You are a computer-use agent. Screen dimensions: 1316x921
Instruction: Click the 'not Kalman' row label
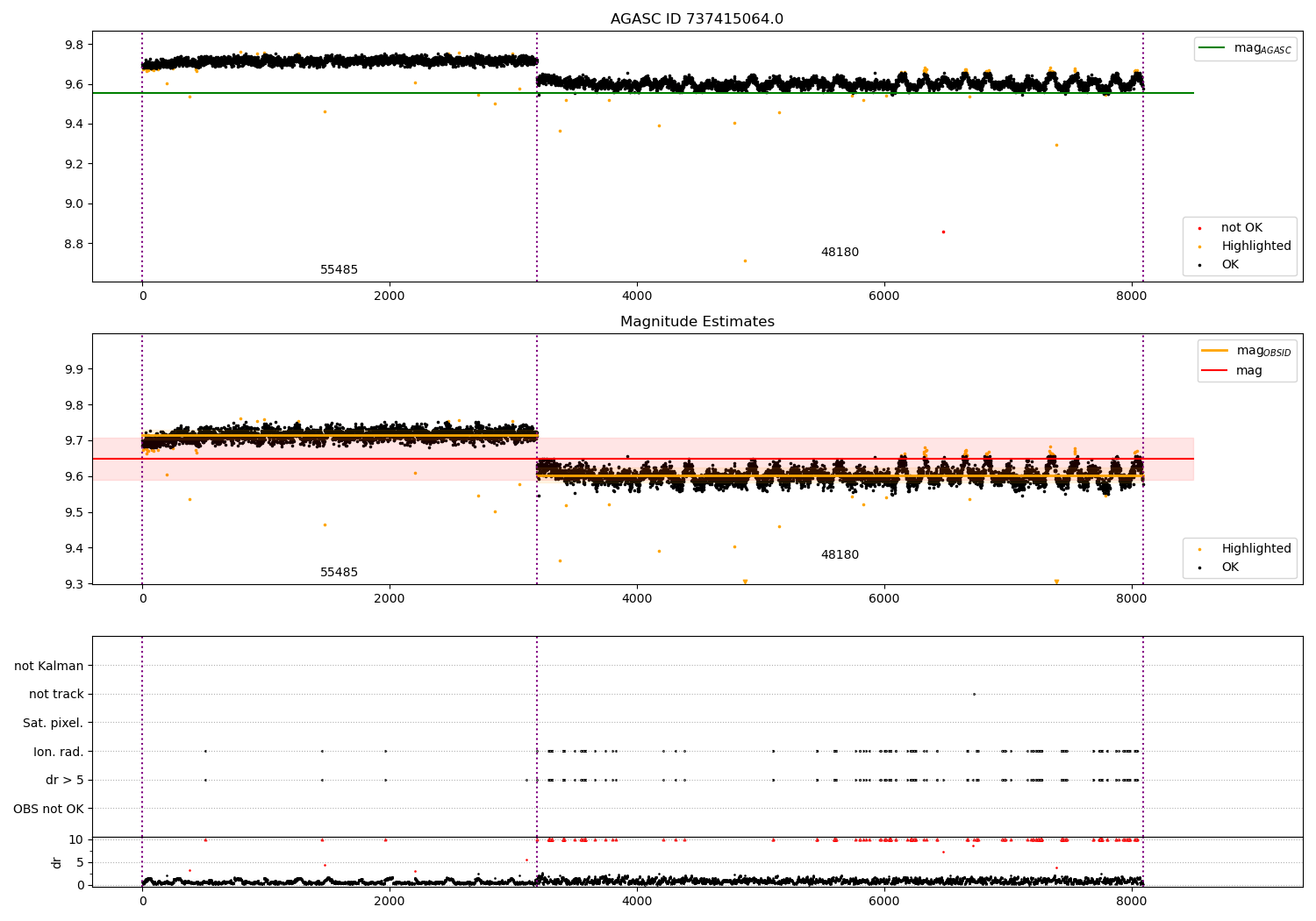[49, 667]
